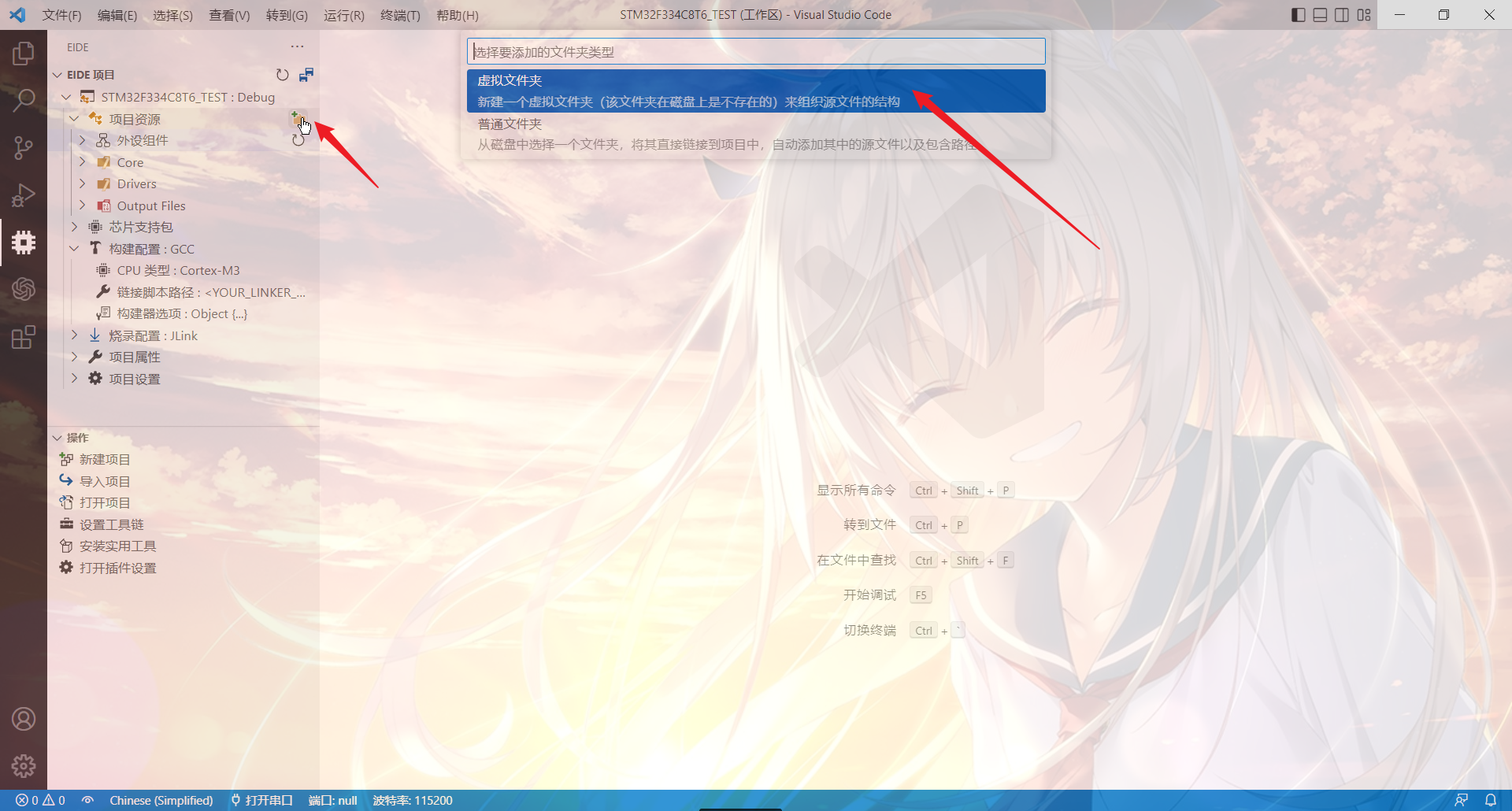Expand the Drivers folder
This screenshot has width=1512, height=811.
pyautogui.click(x=82, y=183)
